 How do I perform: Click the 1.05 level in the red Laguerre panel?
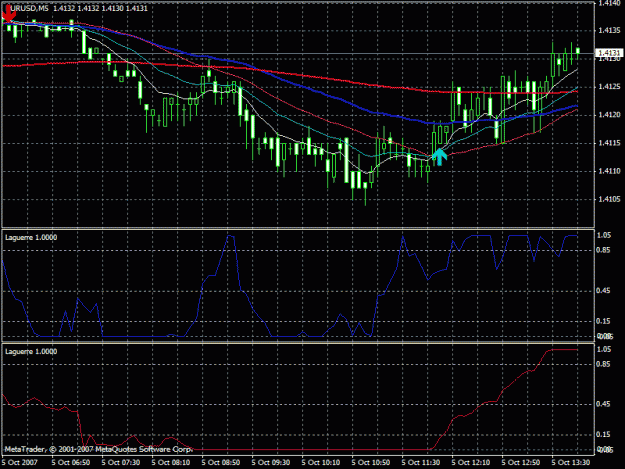click(x=604, y=349)
